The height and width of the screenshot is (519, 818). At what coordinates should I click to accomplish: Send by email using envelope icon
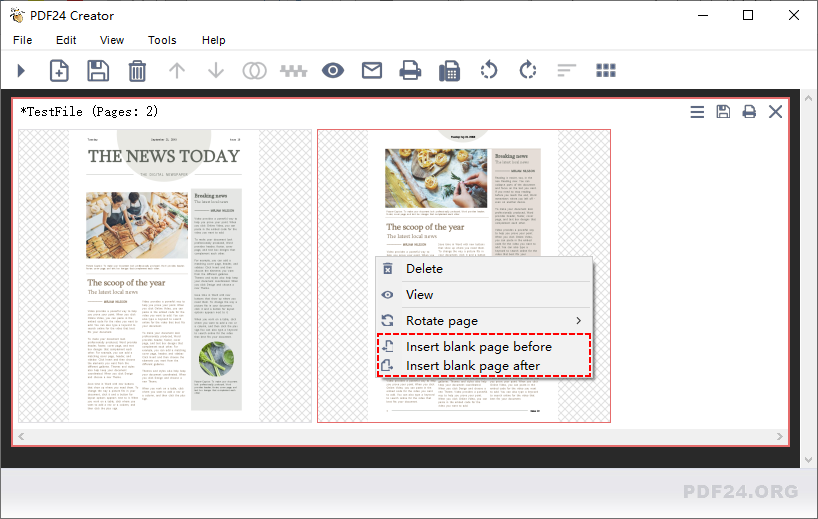(372, 70)
